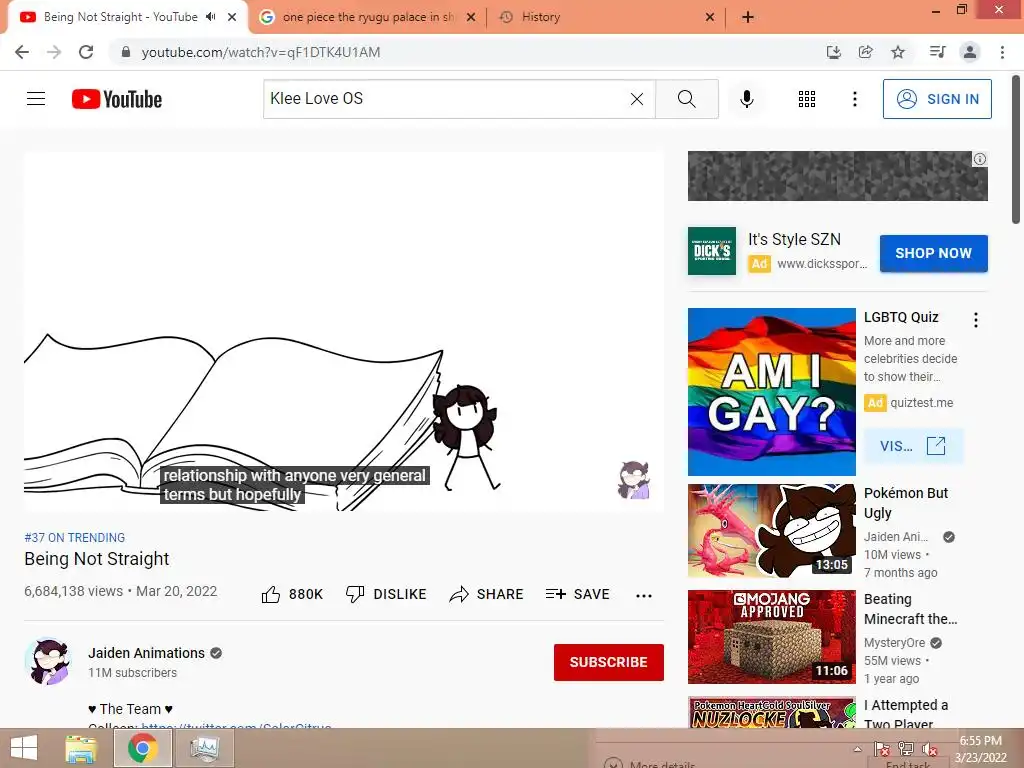Open File Explorer from taskbar

(x=81, y=748)
